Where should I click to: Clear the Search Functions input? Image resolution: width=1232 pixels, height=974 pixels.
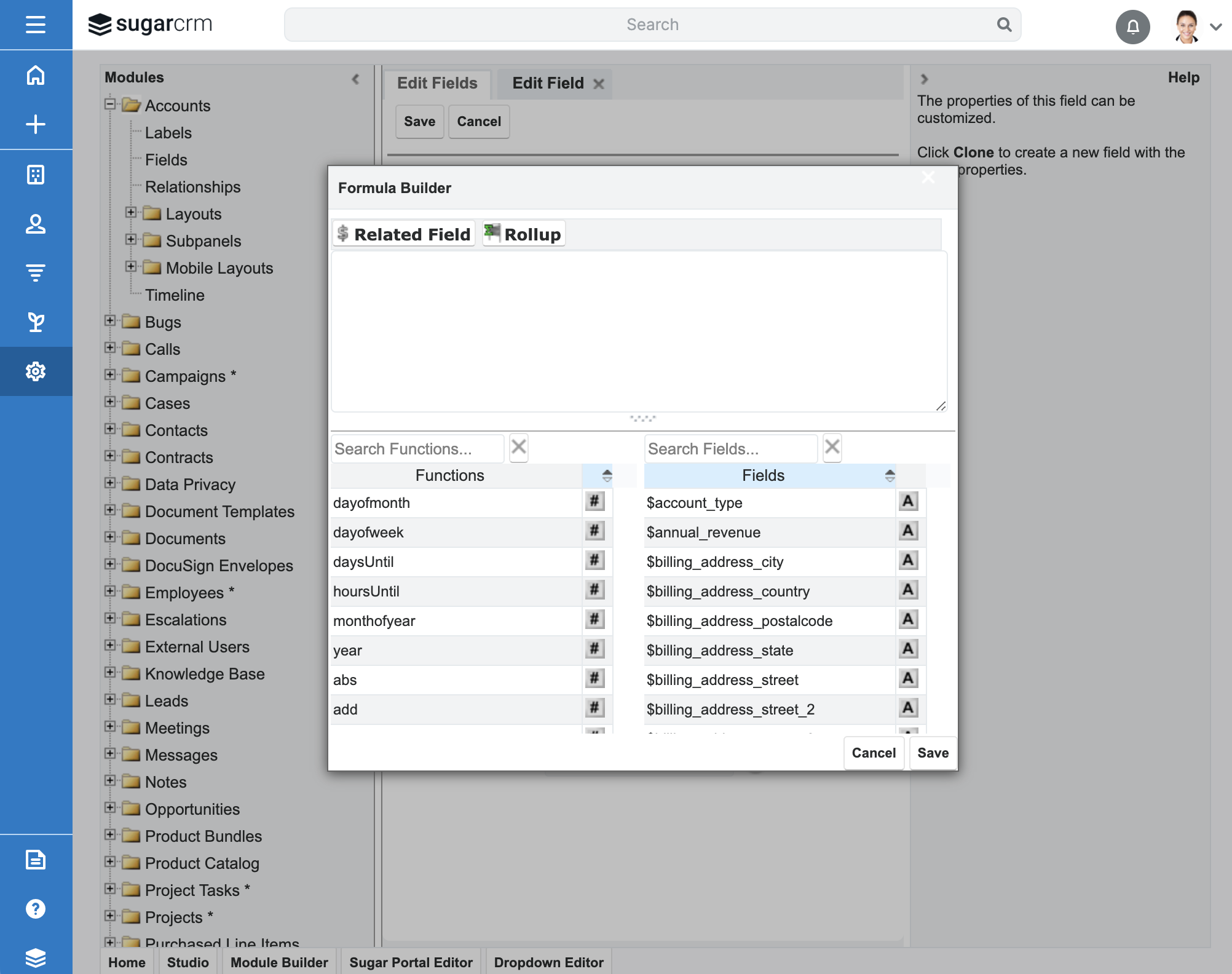point(518,448)
